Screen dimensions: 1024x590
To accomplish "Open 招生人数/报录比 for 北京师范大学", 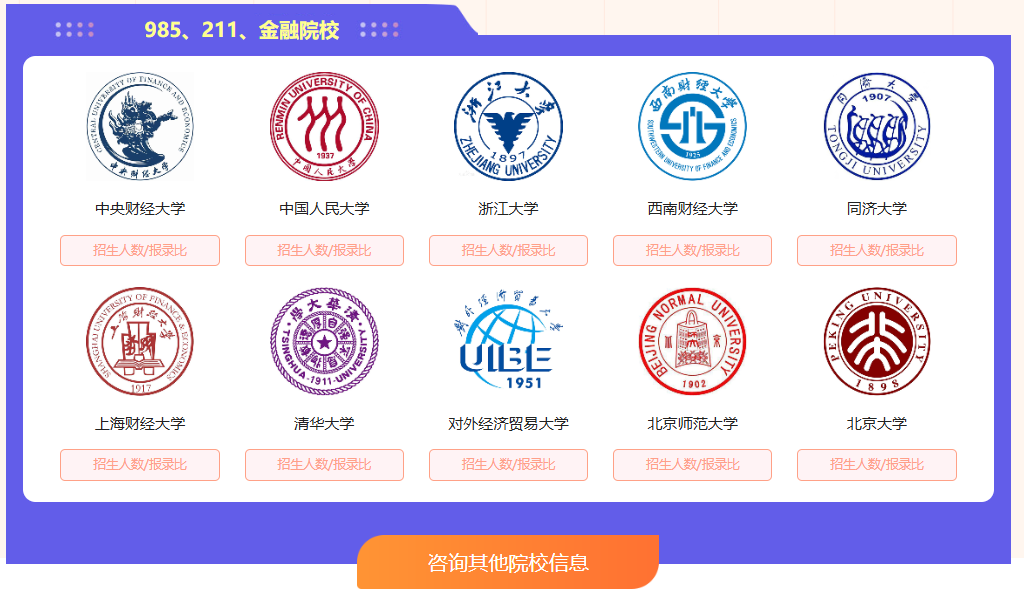I will tap(692, 465).
